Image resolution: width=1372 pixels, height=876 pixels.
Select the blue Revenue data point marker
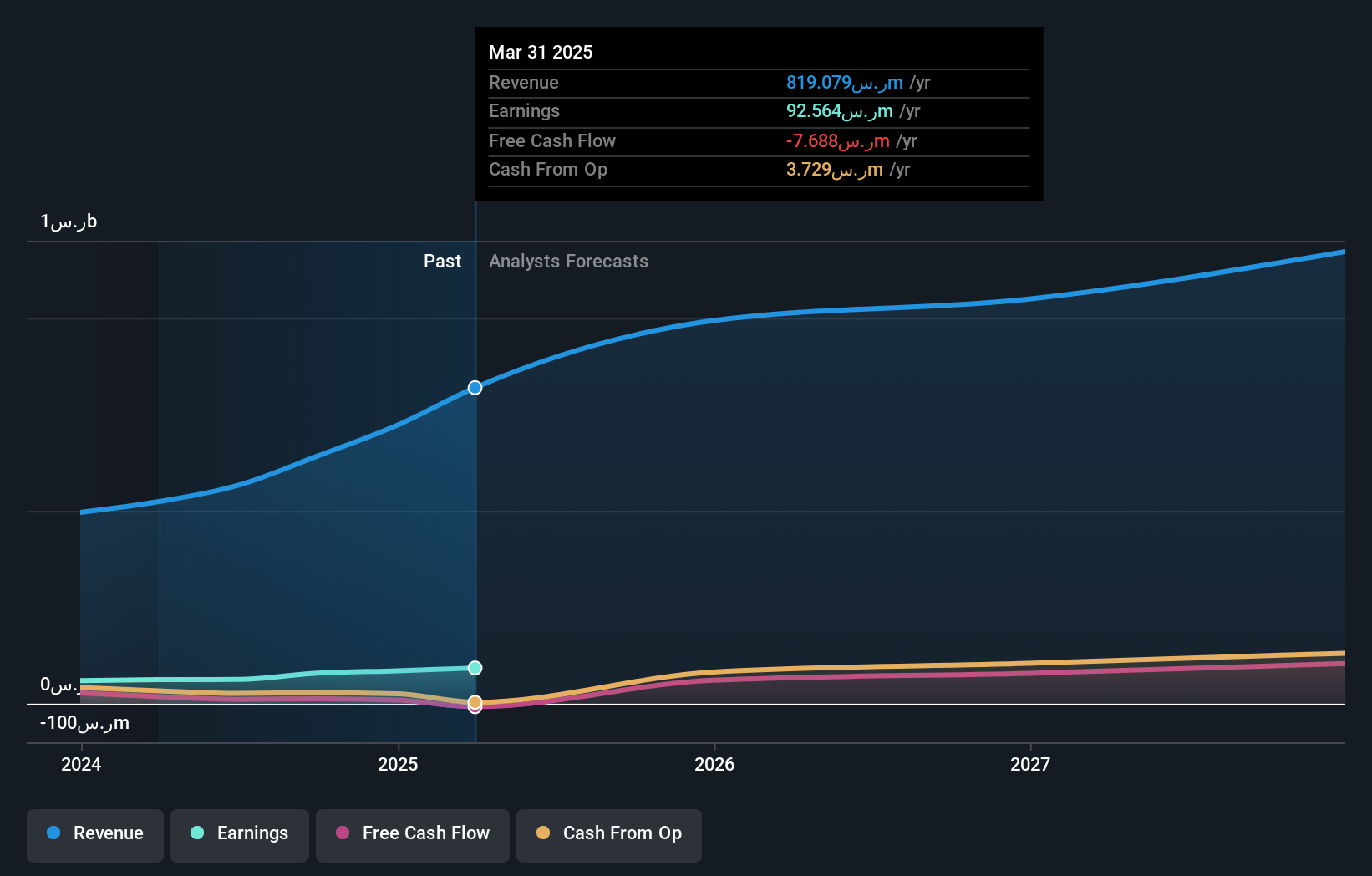point(475,387)
